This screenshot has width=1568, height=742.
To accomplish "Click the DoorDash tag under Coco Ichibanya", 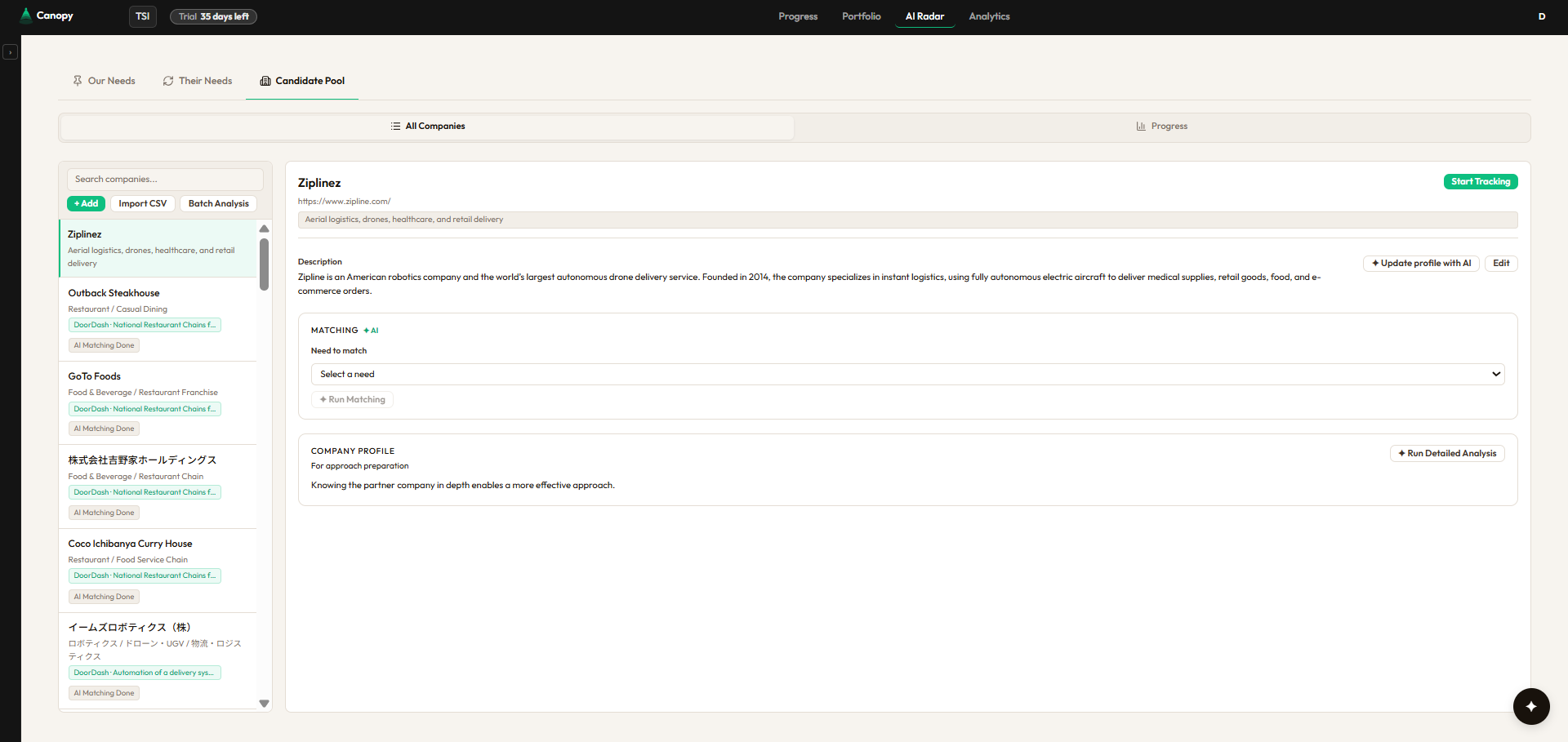I will [145, 575].
